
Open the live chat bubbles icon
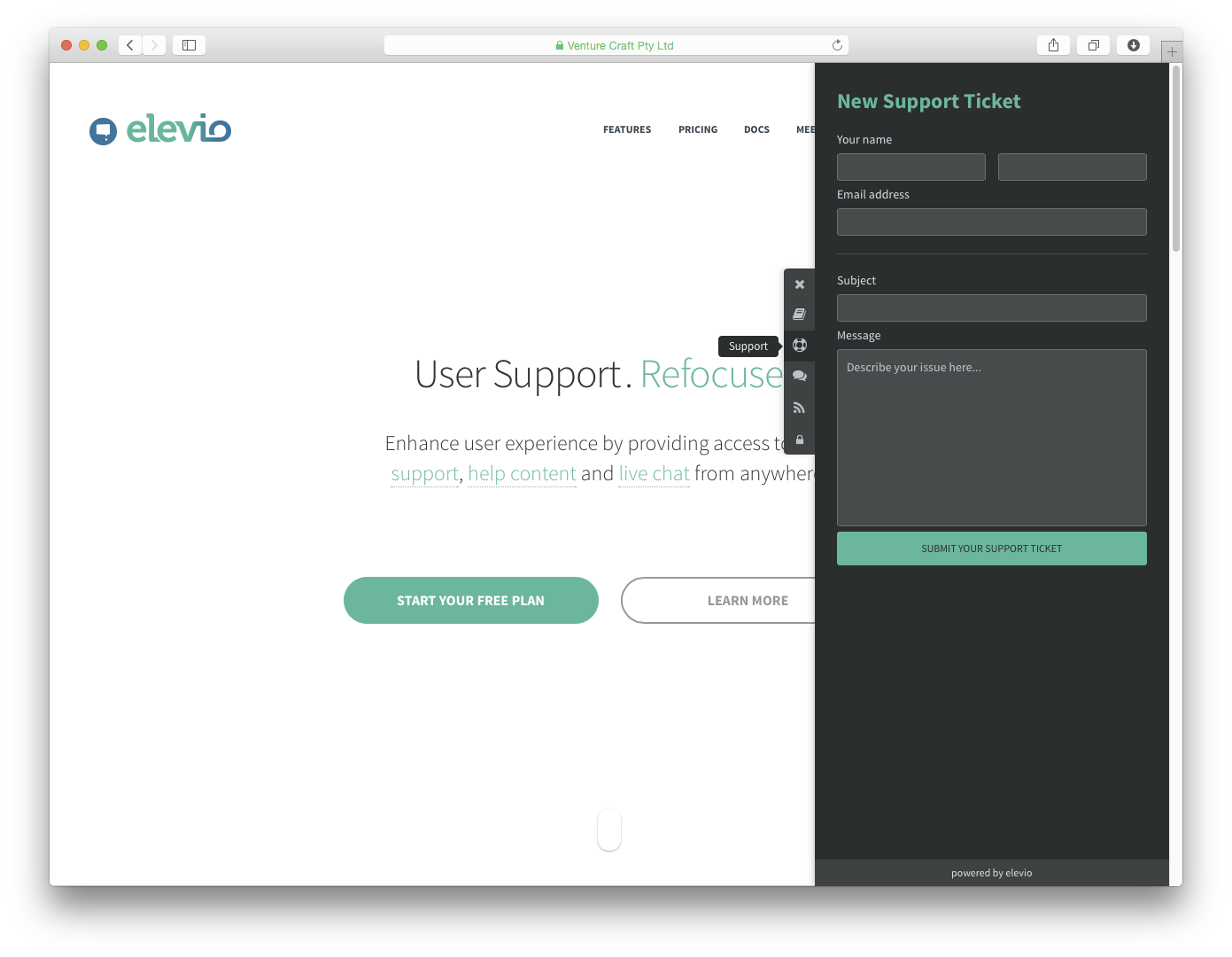pyautogui.click(x=800, y=376)
